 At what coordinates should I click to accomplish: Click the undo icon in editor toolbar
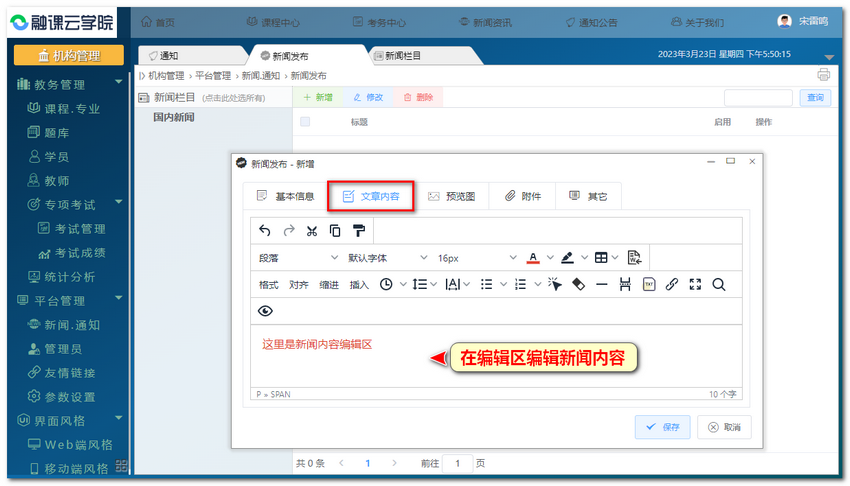click(264, 231)
